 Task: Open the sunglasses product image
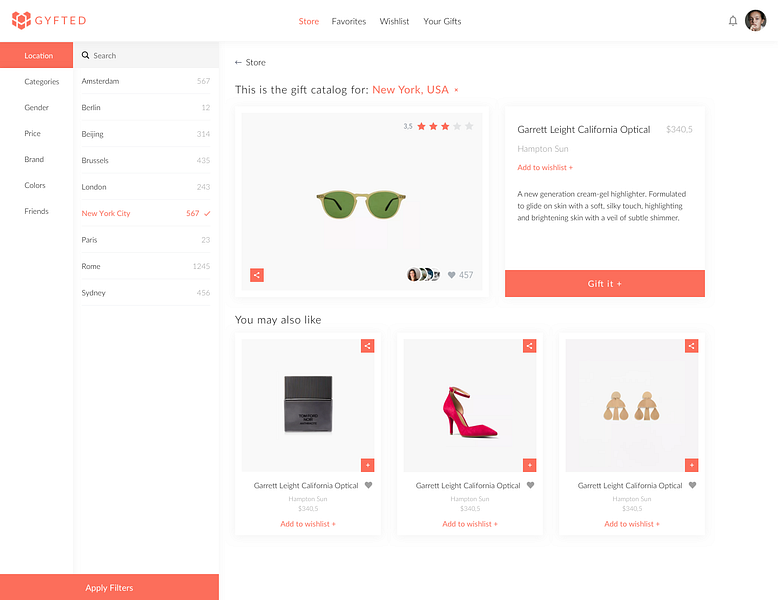coord(361,203)
